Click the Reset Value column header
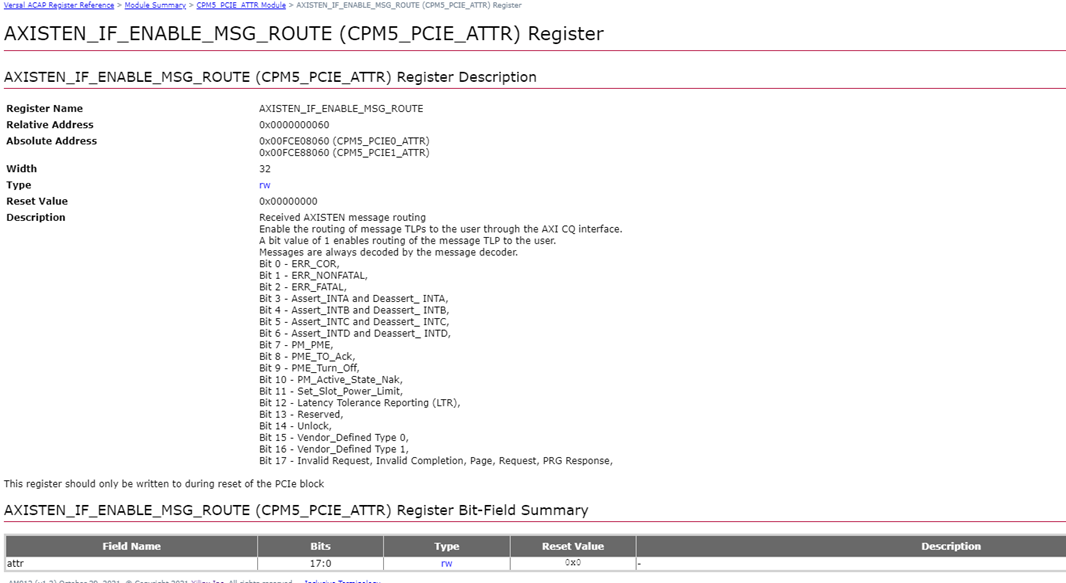Image resolution: width=1066 pixels, height=583 pixels. (572, 546)
